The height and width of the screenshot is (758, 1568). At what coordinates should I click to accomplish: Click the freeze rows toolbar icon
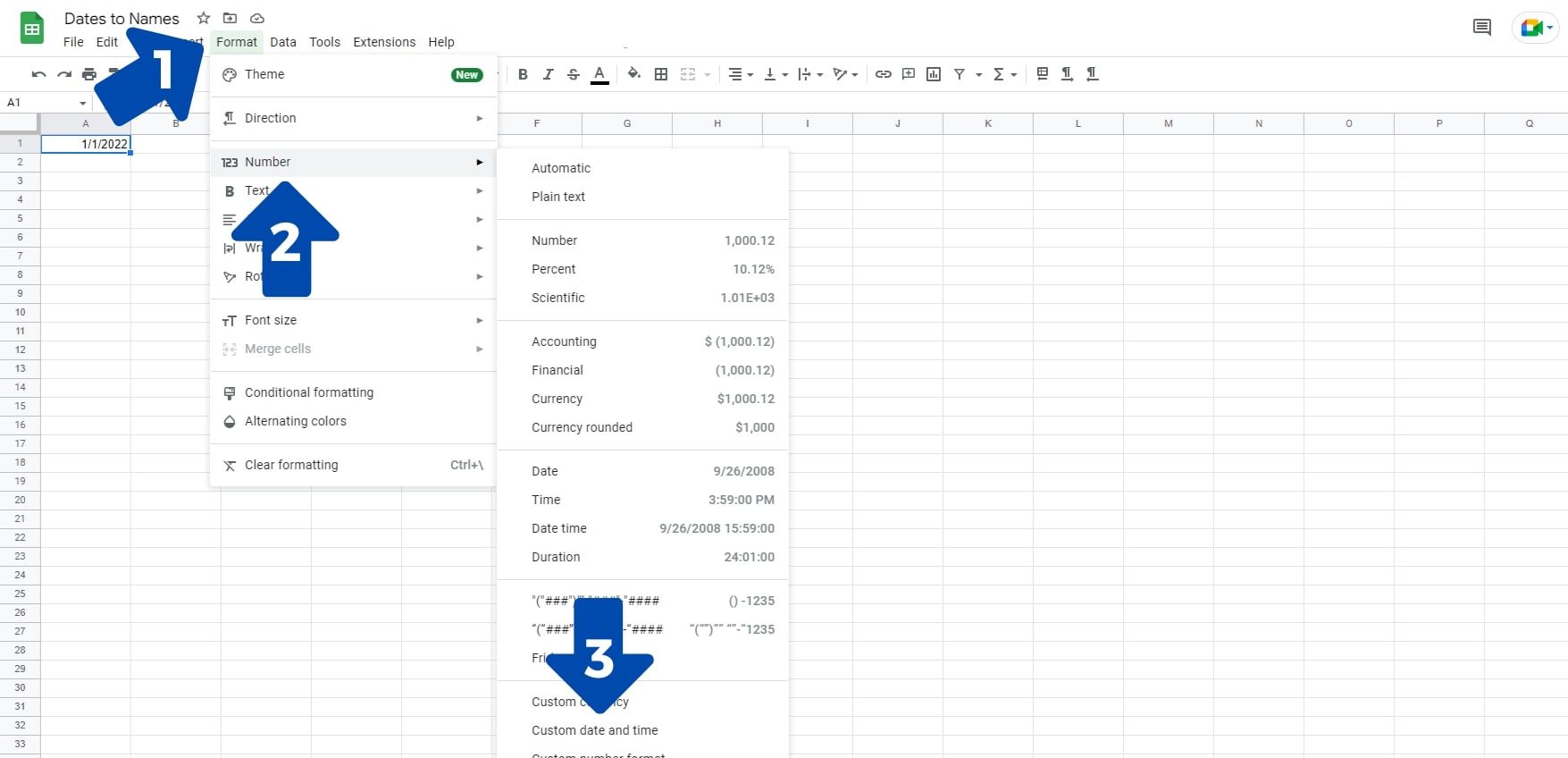pos(1042,74)
